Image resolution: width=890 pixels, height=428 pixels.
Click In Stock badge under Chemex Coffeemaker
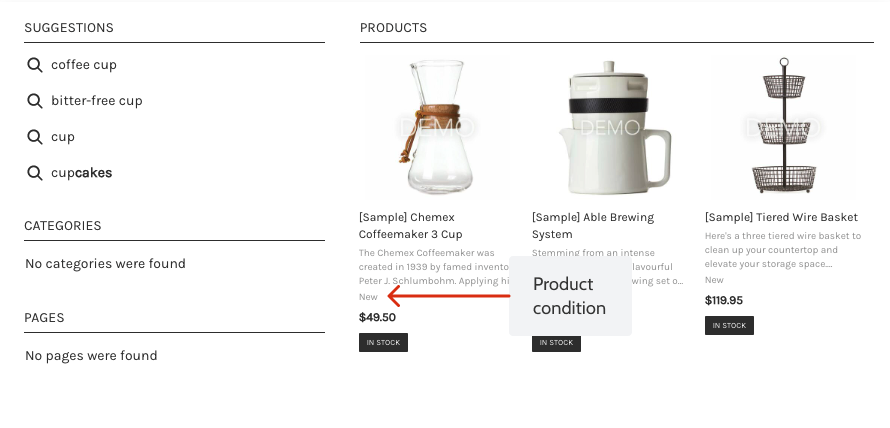(x=383, y=342)
